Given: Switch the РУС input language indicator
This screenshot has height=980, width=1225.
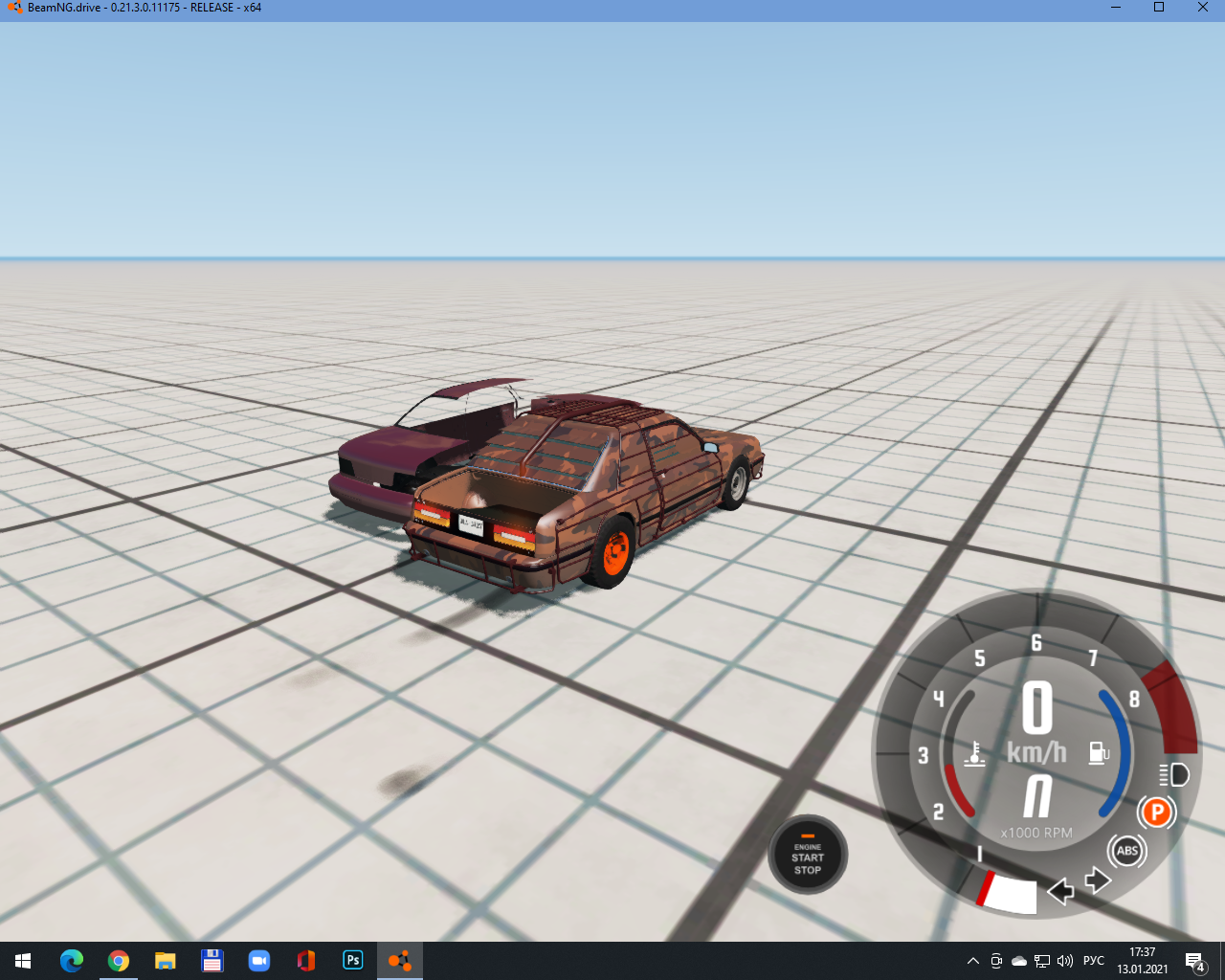Looking at the screenshot, I should click(1094, 961).
